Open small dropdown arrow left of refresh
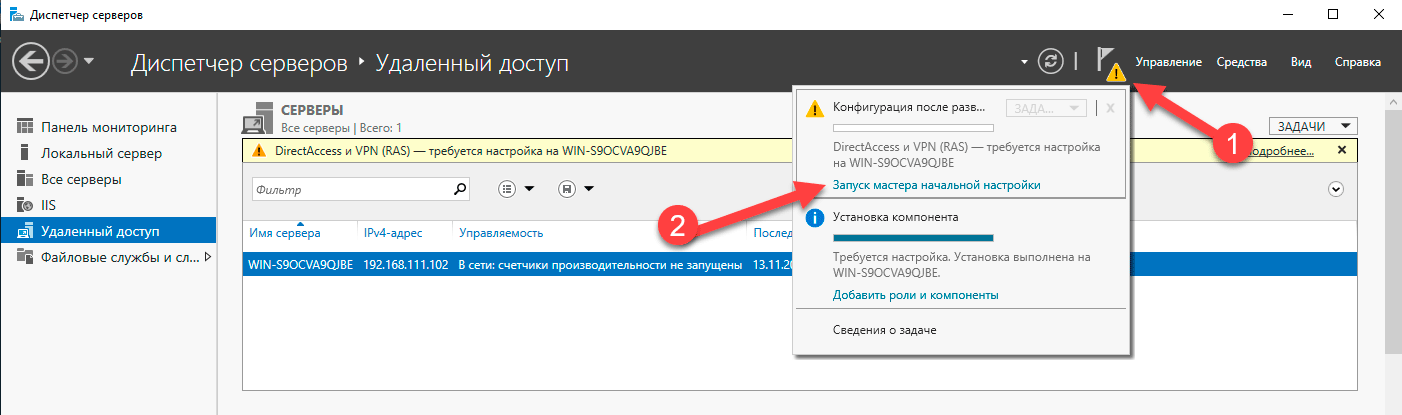 point(1024,62)
